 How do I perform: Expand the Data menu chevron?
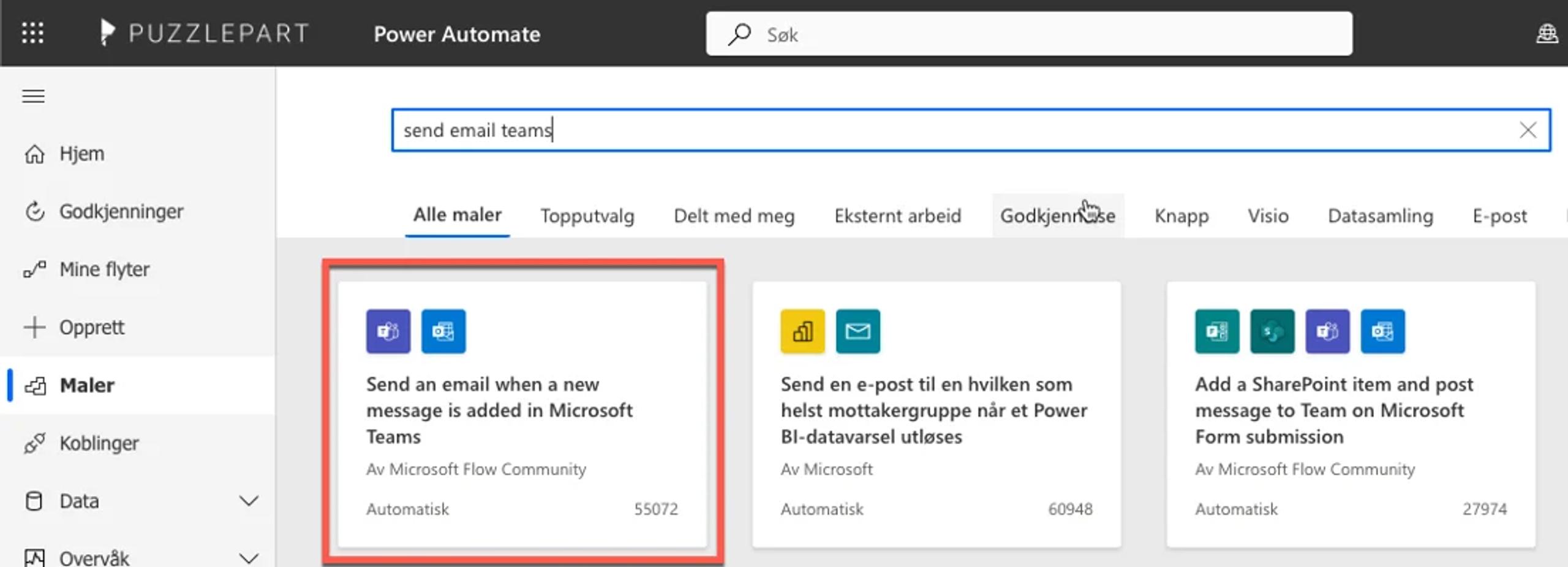tap(248, 501)
